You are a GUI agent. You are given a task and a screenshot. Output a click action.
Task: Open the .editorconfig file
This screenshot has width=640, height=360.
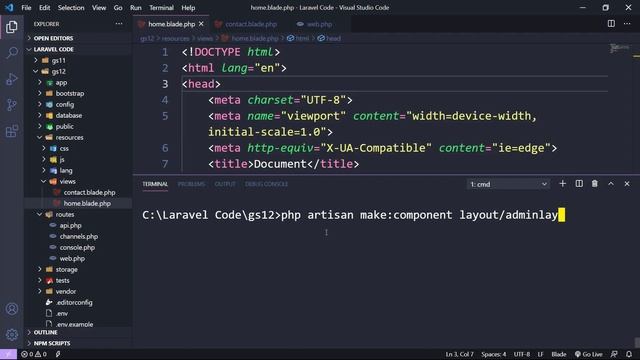(x=78, y=302)
